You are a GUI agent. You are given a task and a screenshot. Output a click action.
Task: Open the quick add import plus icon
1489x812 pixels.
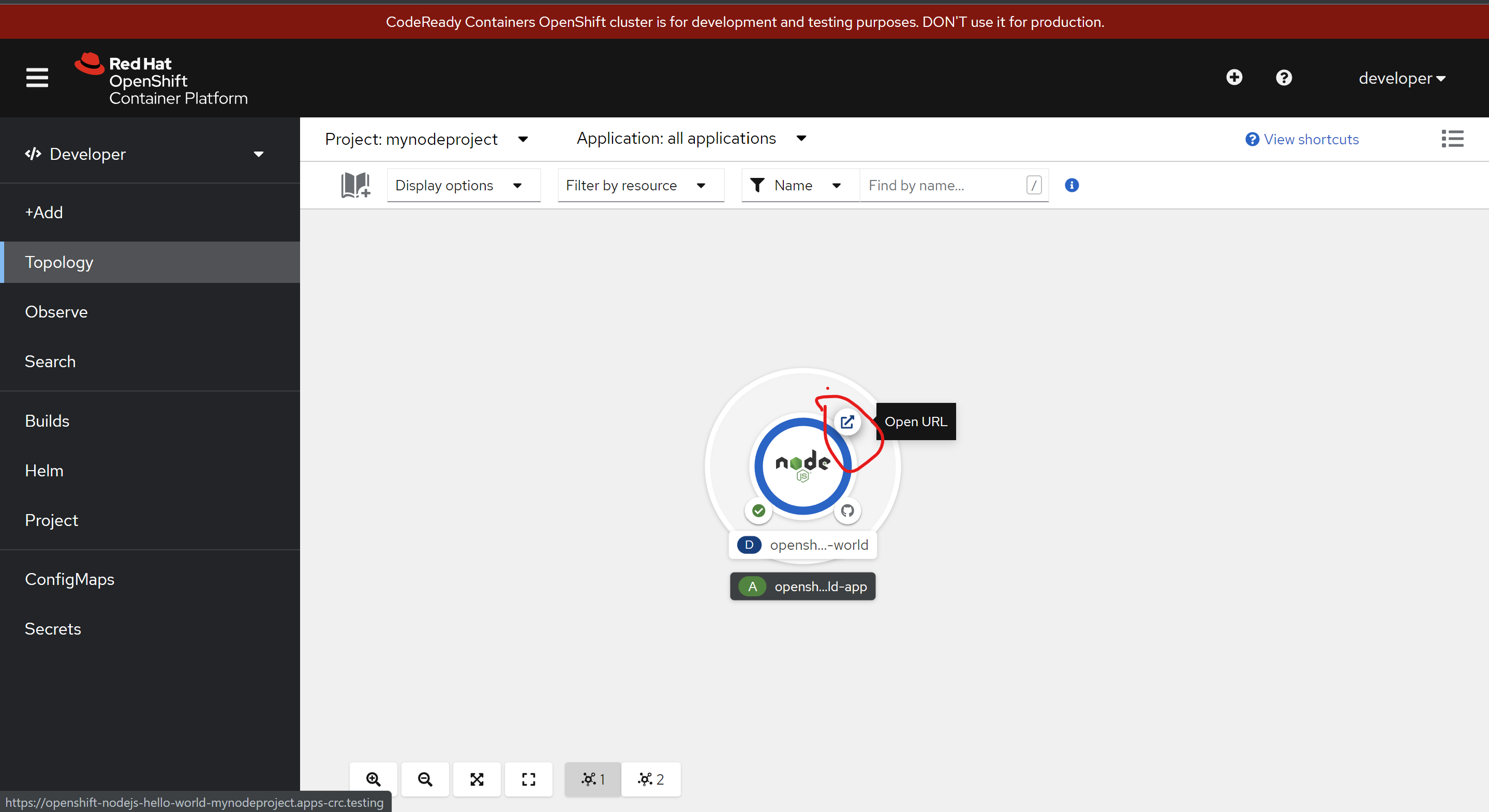(1233, 78)
